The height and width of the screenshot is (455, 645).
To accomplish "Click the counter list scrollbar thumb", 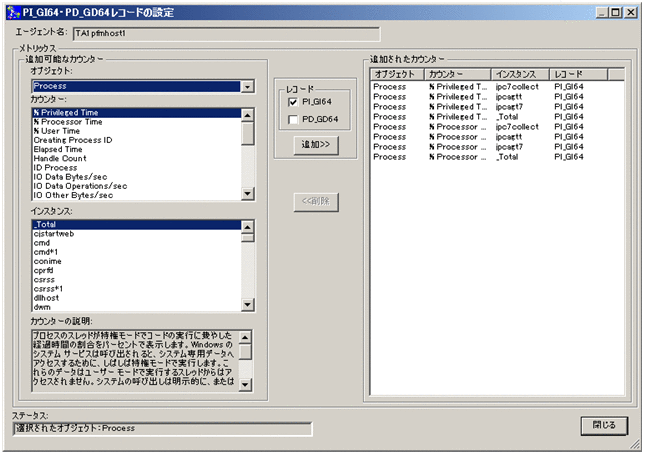I will pos(247,133).
